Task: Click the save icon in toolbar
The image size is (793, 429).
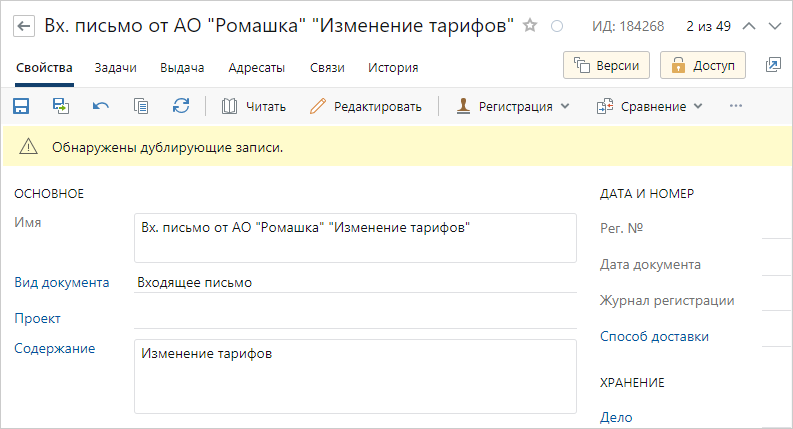Action: 21,106
